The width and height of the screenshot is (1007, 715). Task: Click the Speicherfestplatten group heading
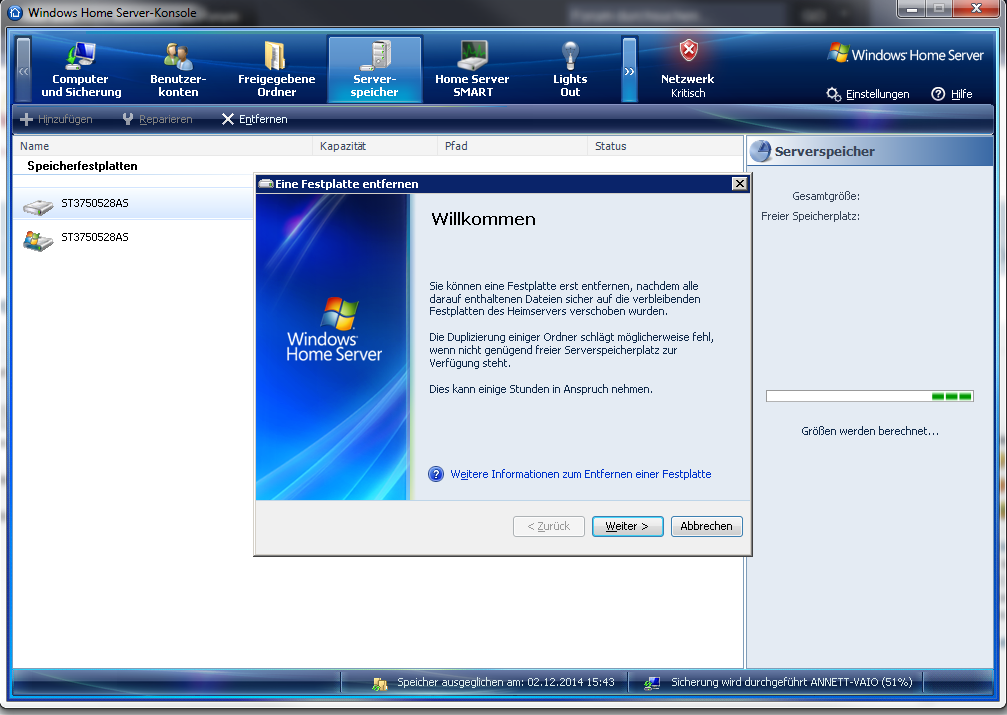point(82,166)
